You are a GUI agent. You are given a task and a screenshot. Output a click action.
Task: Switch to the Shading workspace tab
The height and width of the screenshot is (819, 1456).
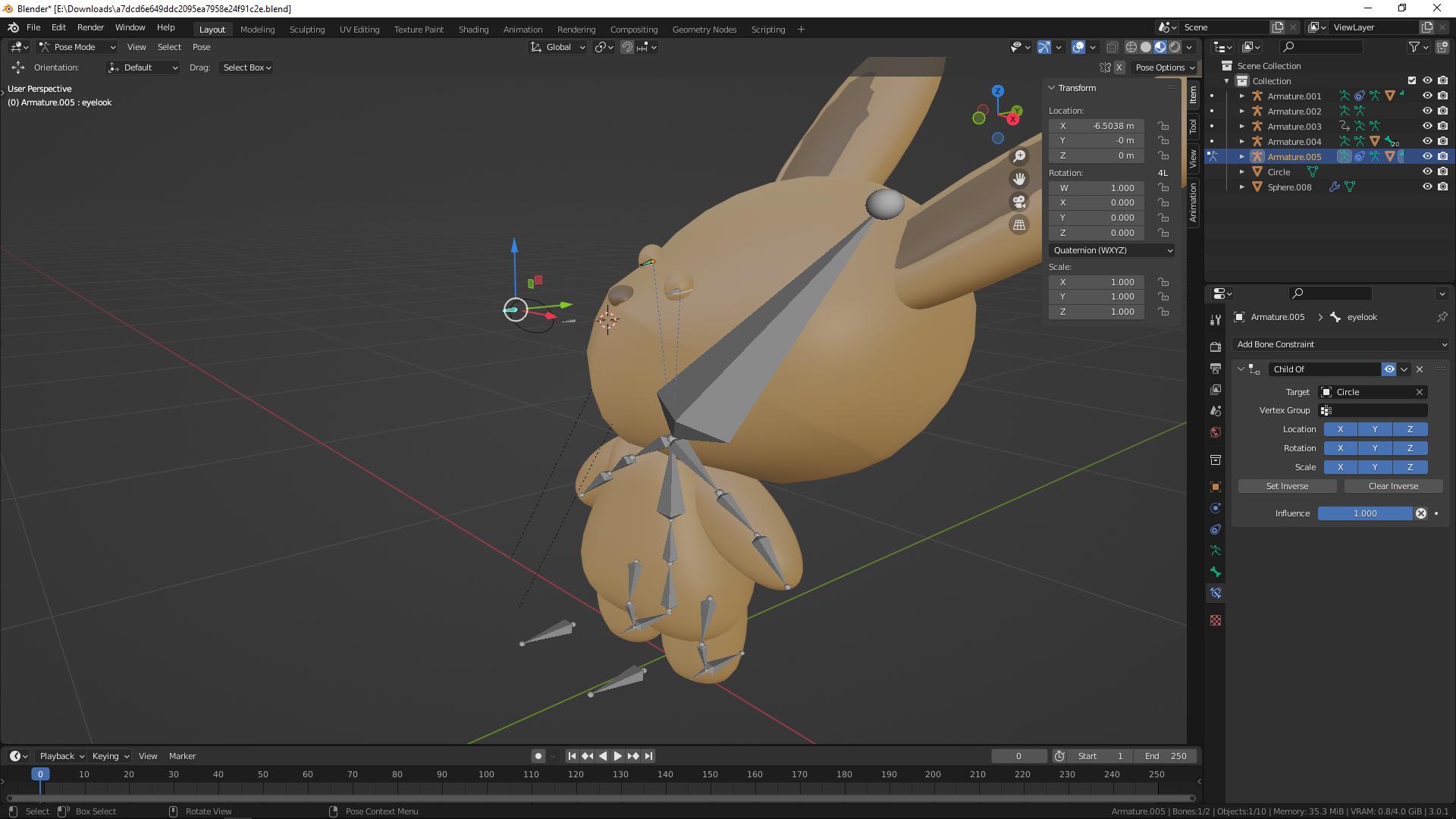pyautogui.click(x=473, y=30)
